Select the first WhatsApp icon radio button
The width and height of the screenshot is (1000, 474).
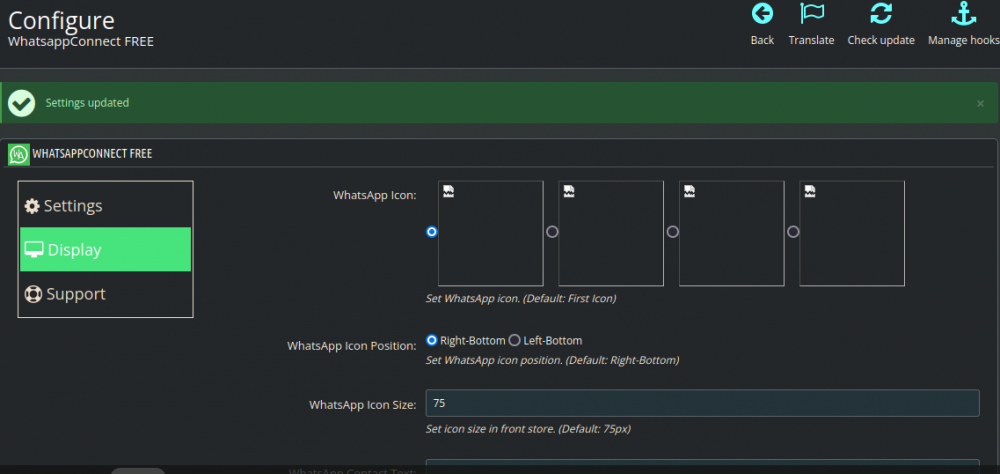click(432, 232)
